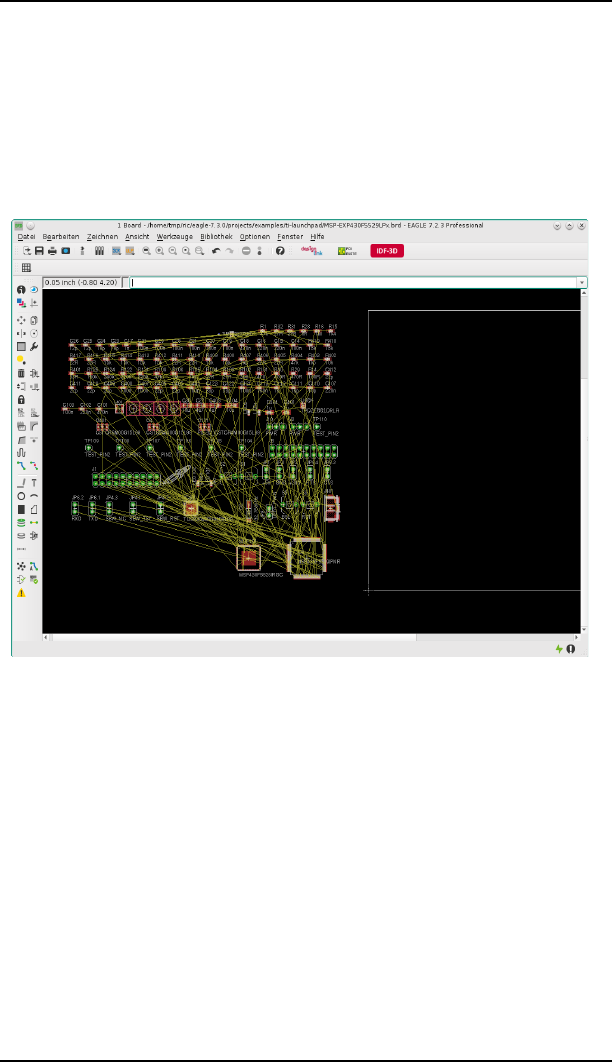Open the Errors warning triangle
The image size is (612, 1062).
(21, 593)
